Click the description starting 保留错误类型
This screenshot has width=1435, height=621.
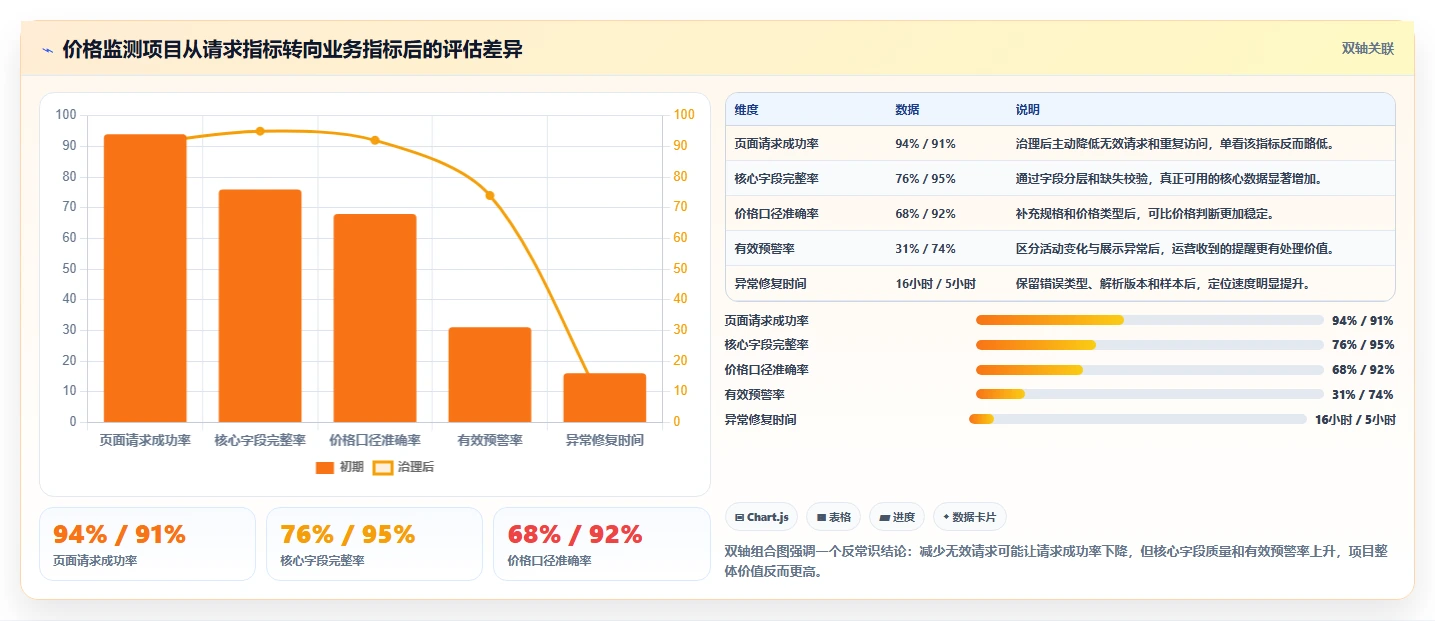[x=1162, y=283]
